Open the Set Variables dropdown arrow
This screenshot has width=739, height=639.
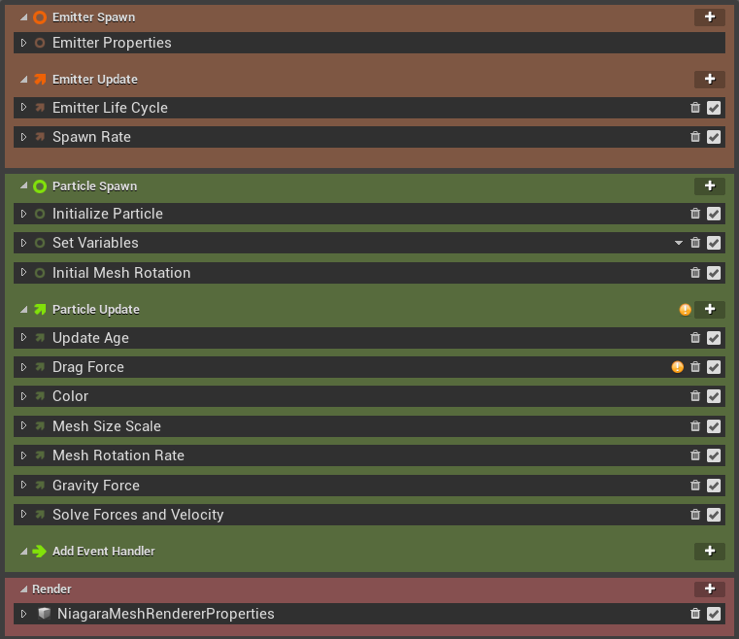click(x=679, y=243)
